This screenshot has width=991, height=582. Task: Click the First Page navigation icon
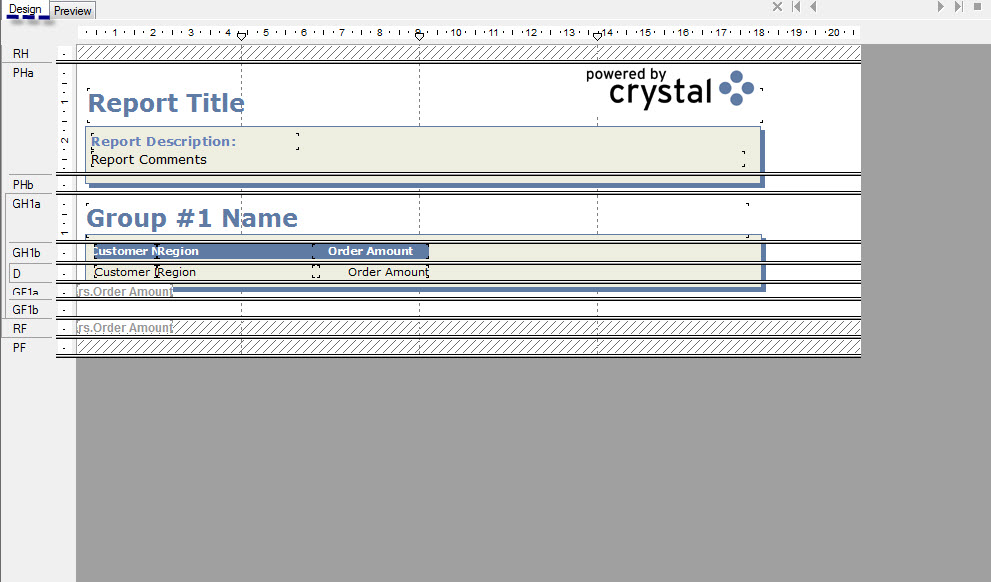pos(794,7)
